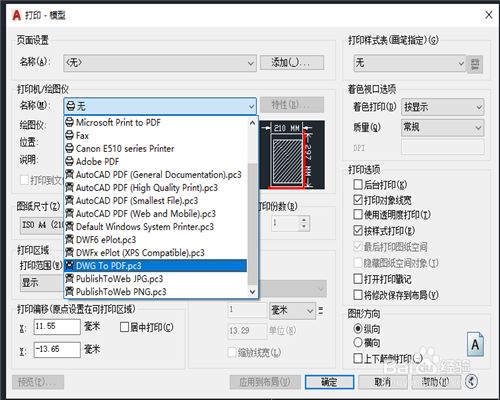Choose AutoCAD PDF (Web and Mobile).pc3
The image size is (500, 400).
(x=156, y=213)
